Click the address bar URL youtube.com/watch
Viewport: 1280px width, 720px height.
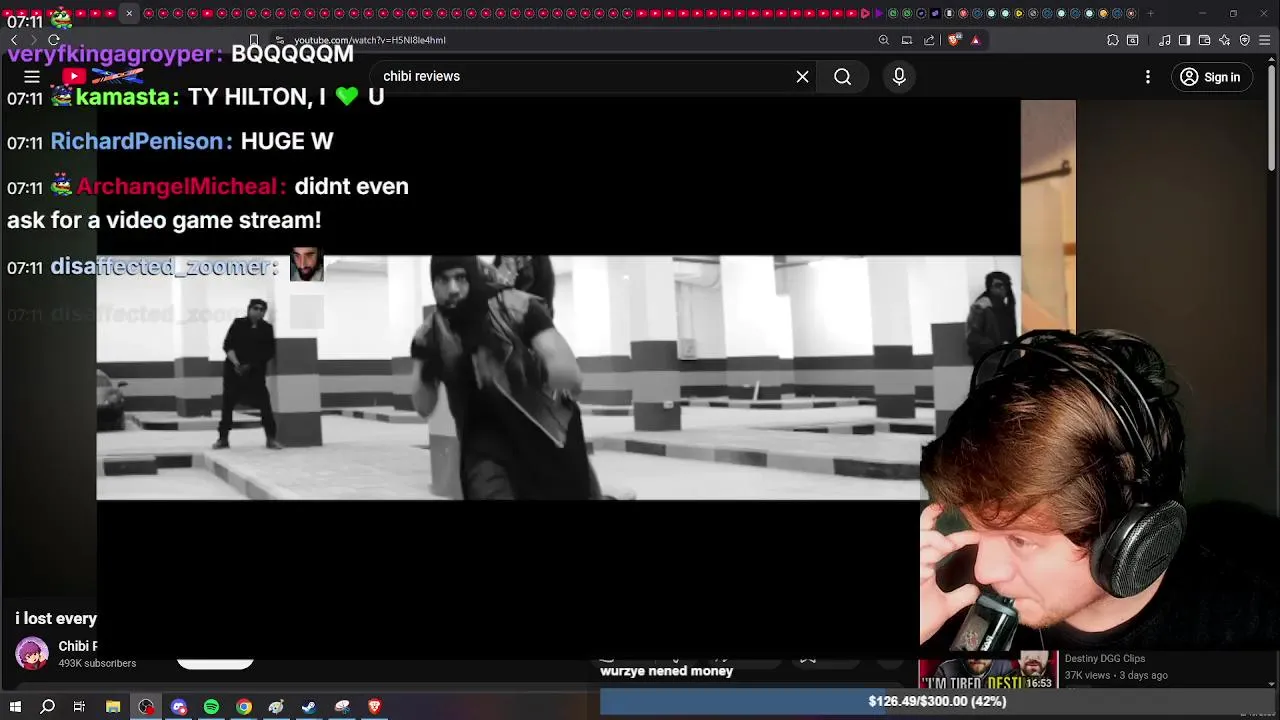(369, 40)
